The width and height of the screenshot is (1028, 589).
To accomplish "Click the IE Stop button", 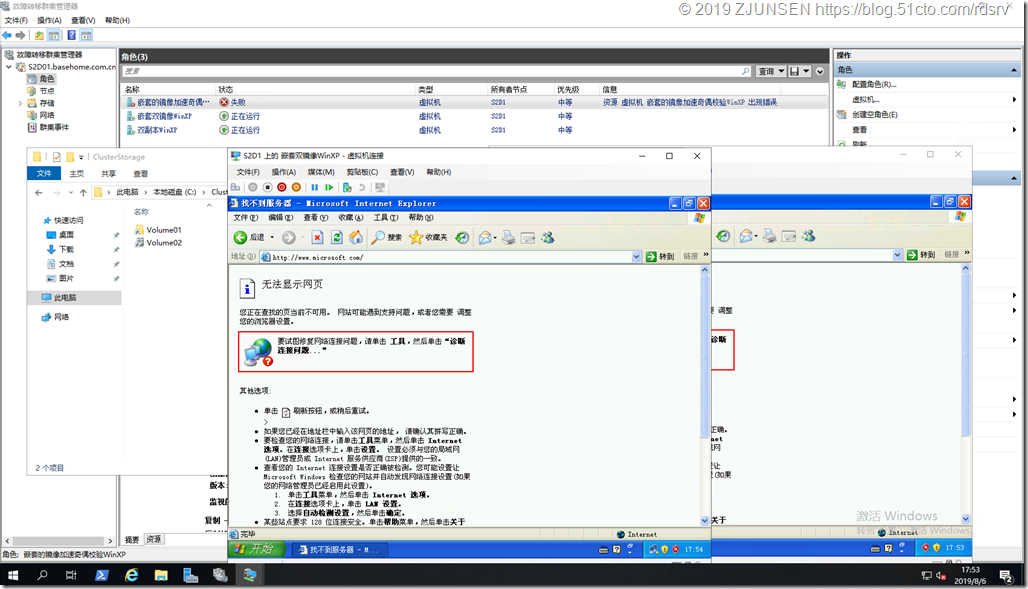I will click(317, 237).
